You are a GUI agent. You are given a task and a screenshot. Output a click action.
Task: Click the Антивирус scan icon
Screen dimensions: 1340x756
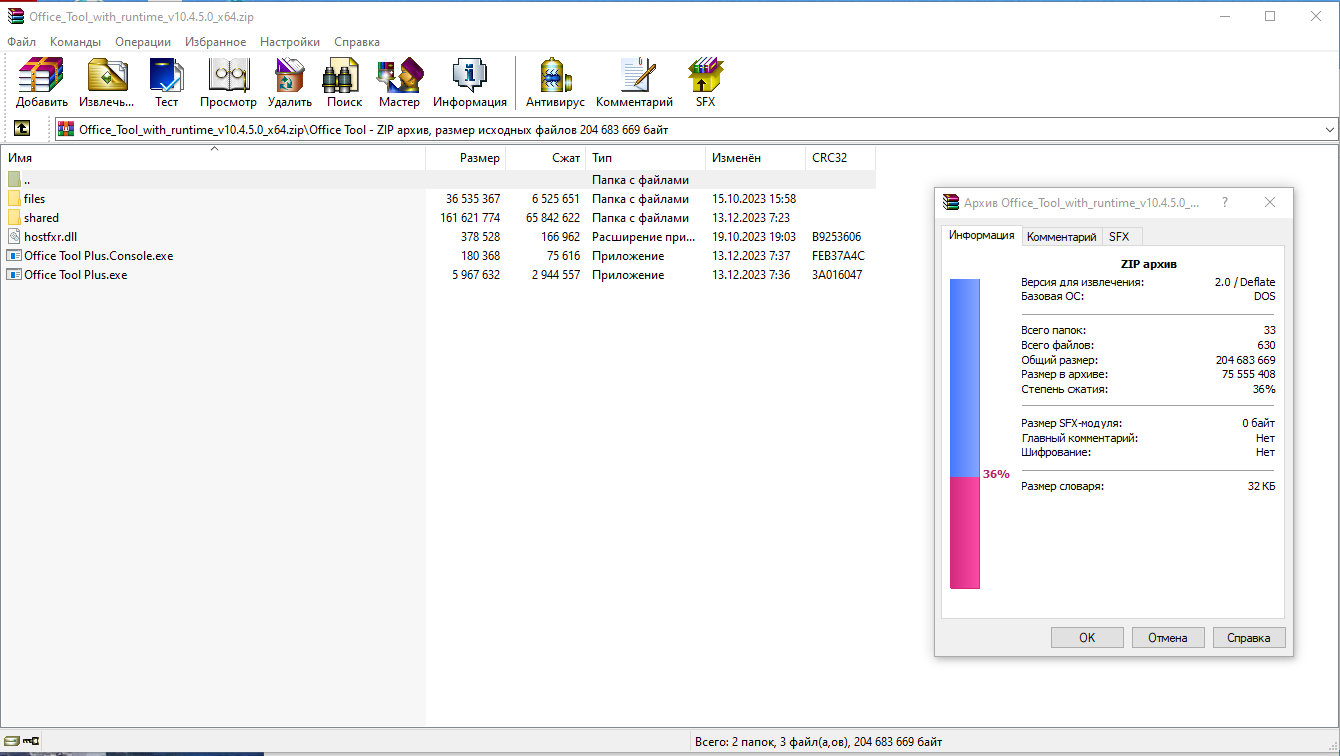(x=555, y=83)
